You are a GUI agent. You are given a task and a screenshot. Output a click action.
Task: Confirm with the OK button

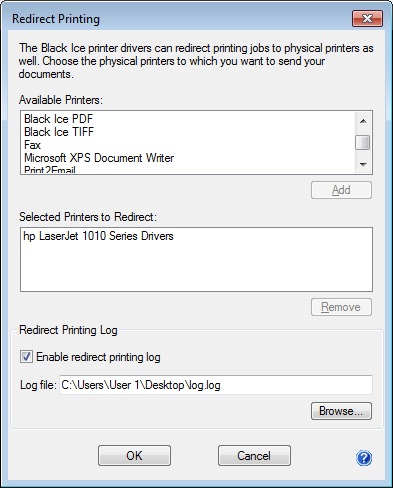coord(134,456)
